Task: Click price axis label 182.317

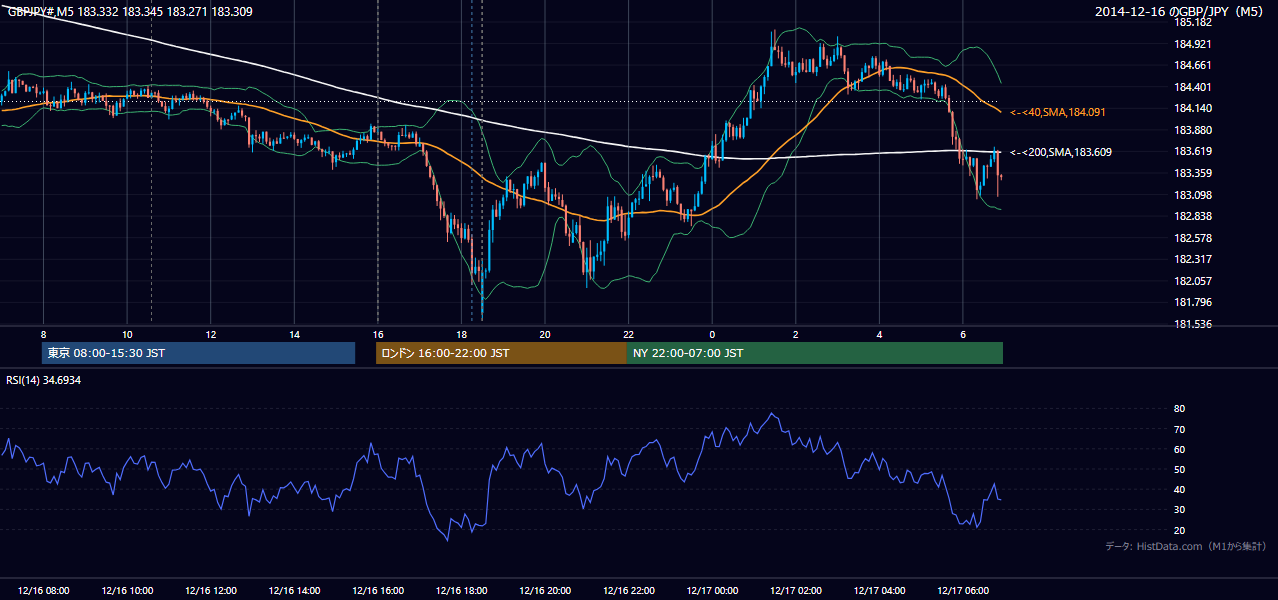Action: coord(1192,259)
